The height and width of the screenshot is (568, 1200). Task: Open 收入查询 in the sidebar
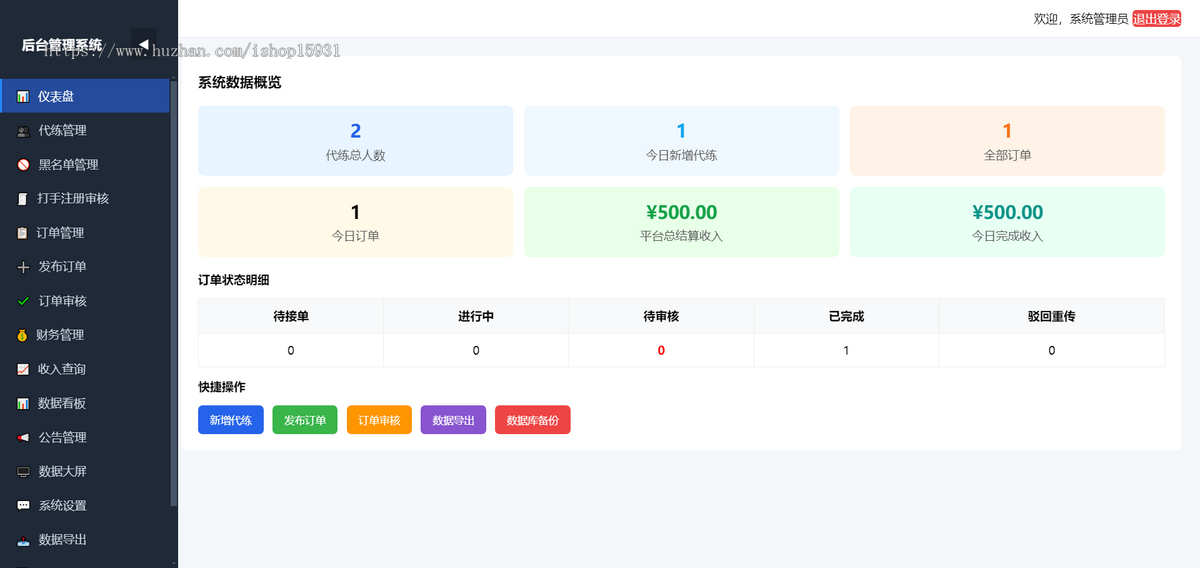85,369
